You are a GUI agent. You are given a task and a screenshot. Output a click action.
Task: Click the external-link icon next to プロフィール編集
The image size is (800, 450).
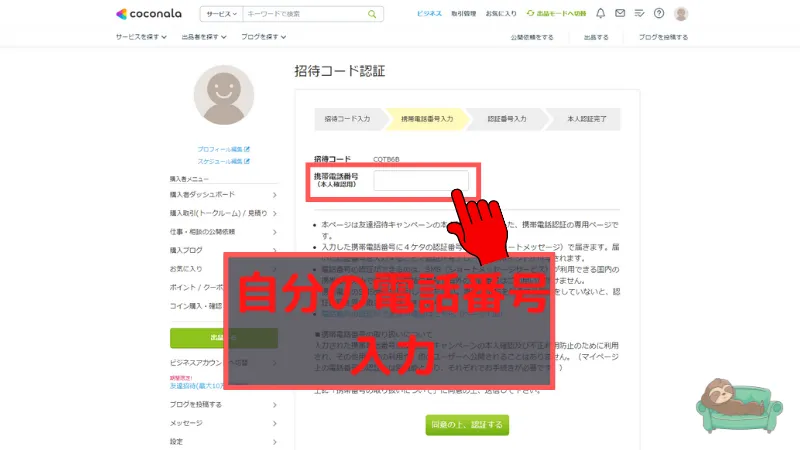click(x=247, y=149)
